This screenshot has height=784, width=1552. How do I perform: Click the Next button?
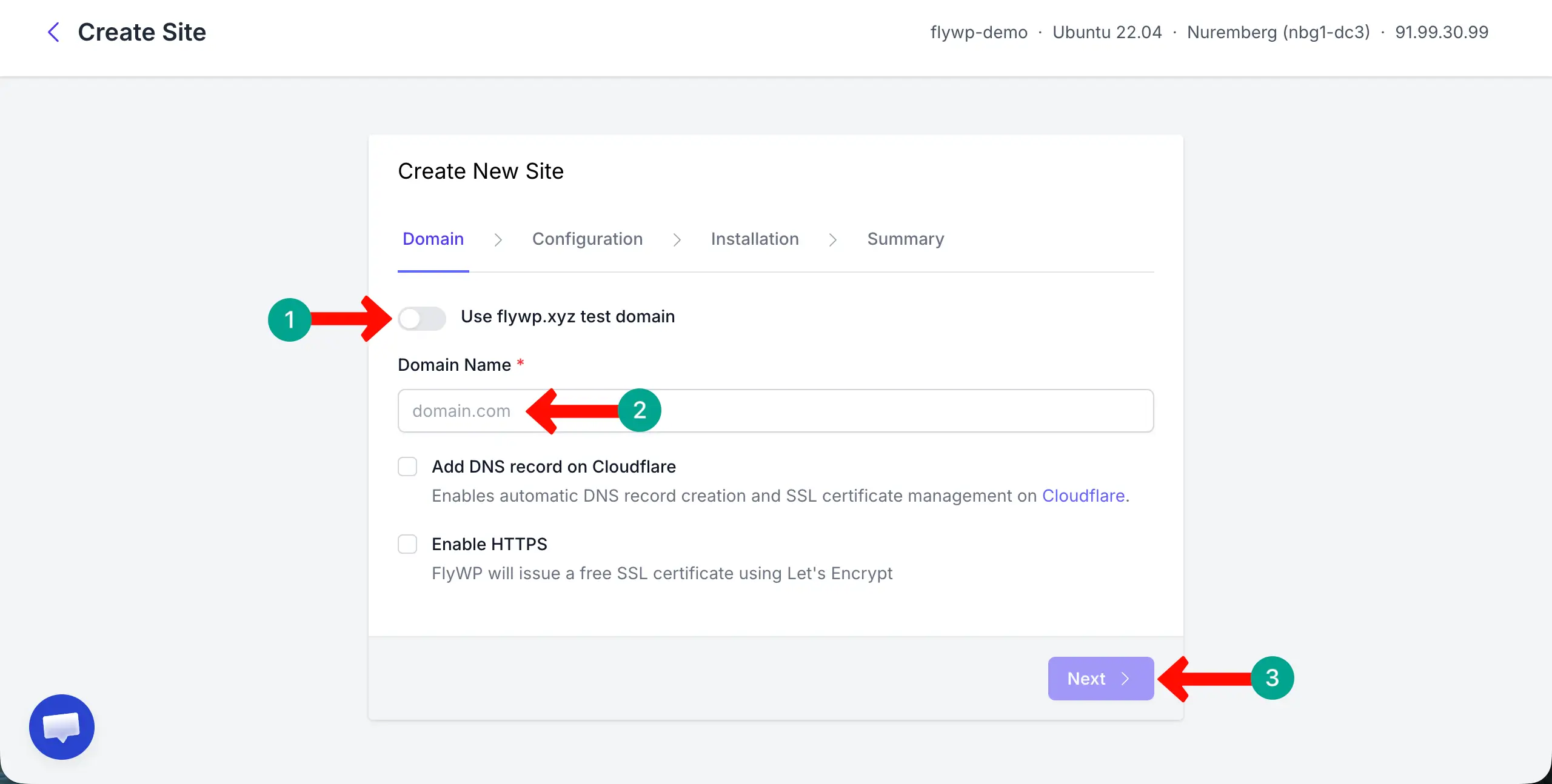pos(1101,679)
